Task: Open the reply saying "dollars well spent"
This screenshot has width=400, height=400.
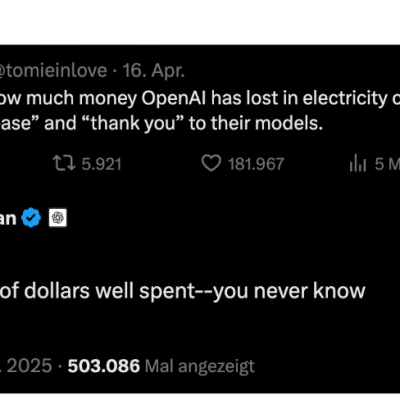Action: 183,291
